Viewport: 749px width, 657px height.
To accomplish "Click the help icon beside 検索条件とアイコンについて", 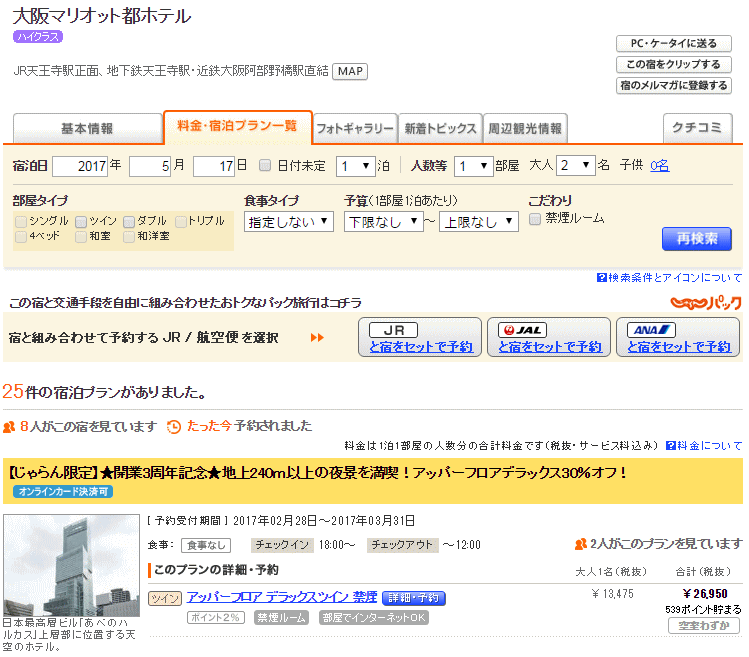I will click(601, 278).
